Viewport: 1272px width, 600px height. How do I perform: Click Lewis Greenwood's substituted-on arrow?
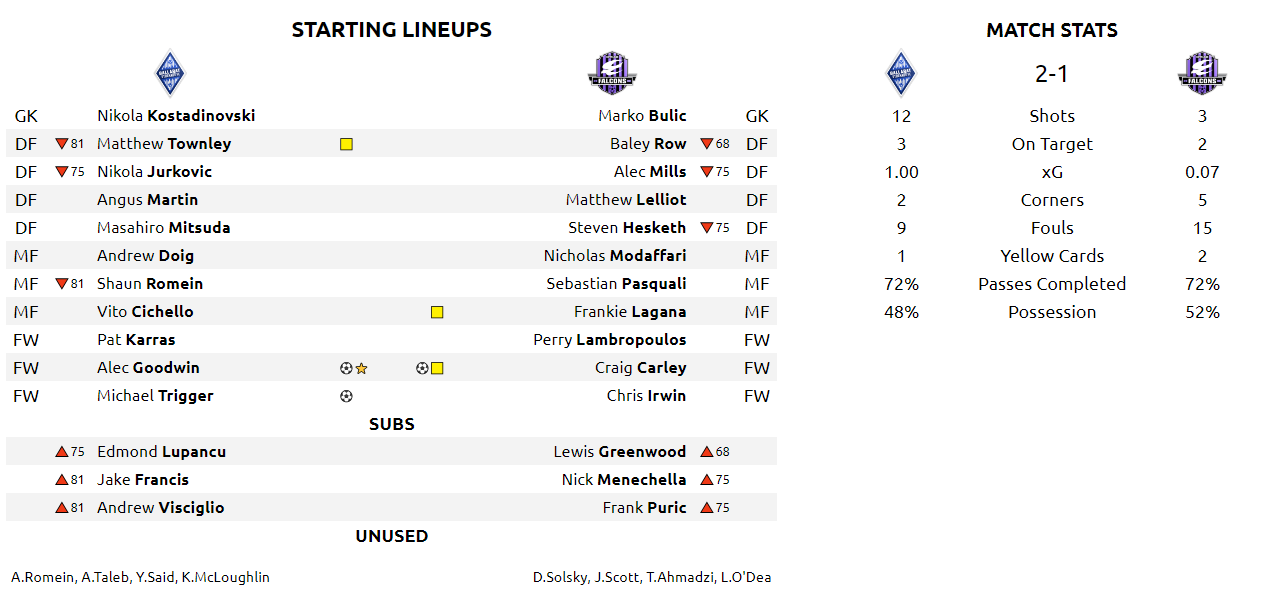pos(707,452)
